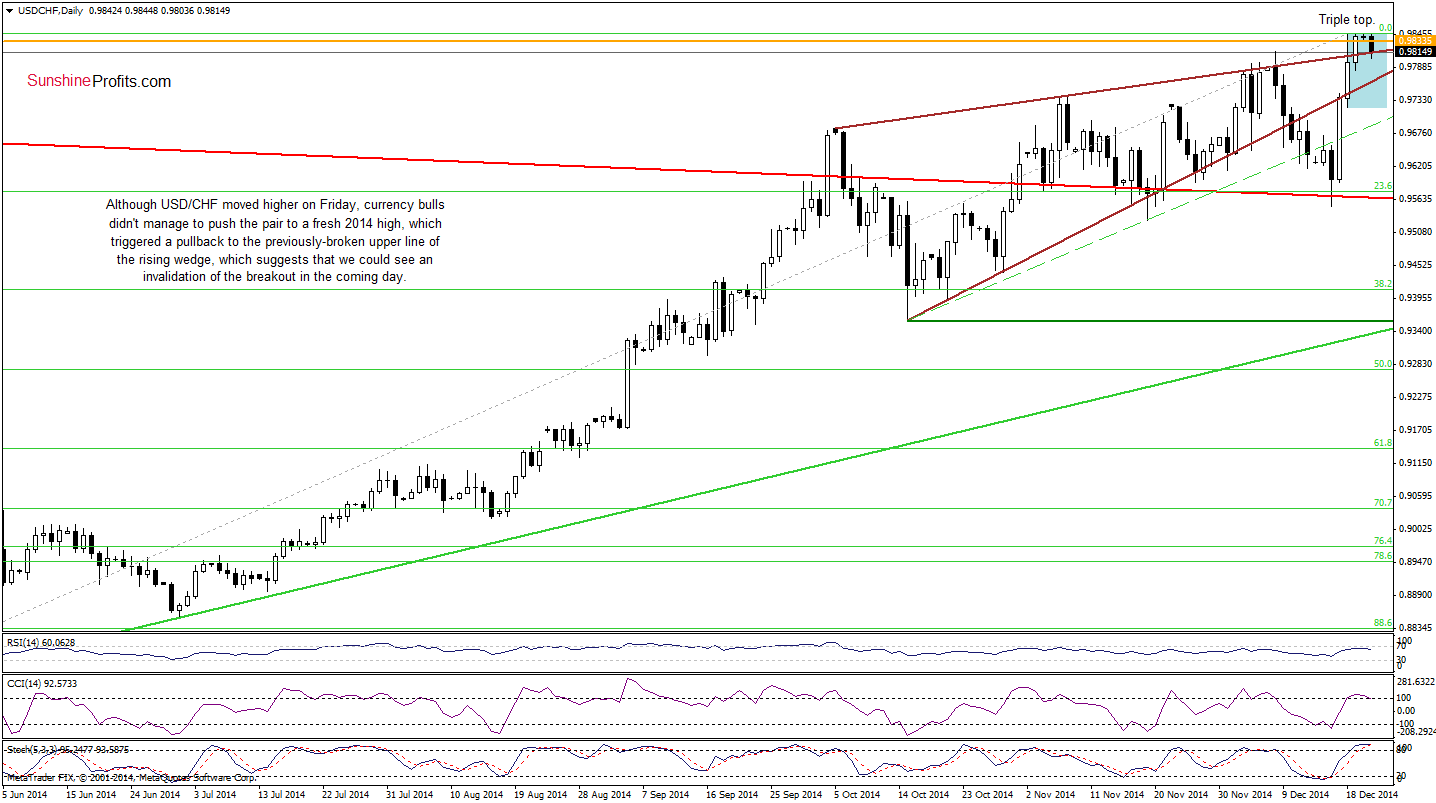1436x803 pixels.
Task: Click the 0.94525 price axis label
Action: tap(1416, 265)
